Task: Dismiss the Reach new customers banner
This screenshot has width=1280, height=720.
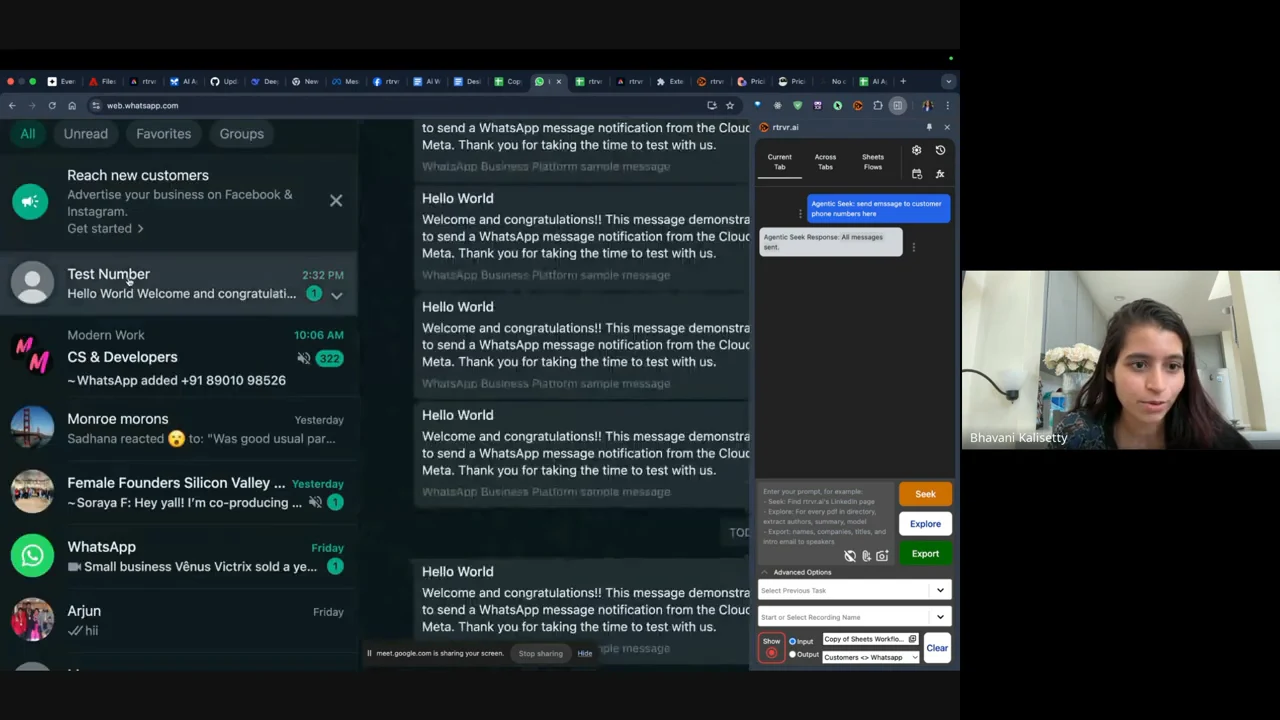Action: [336, 201]
